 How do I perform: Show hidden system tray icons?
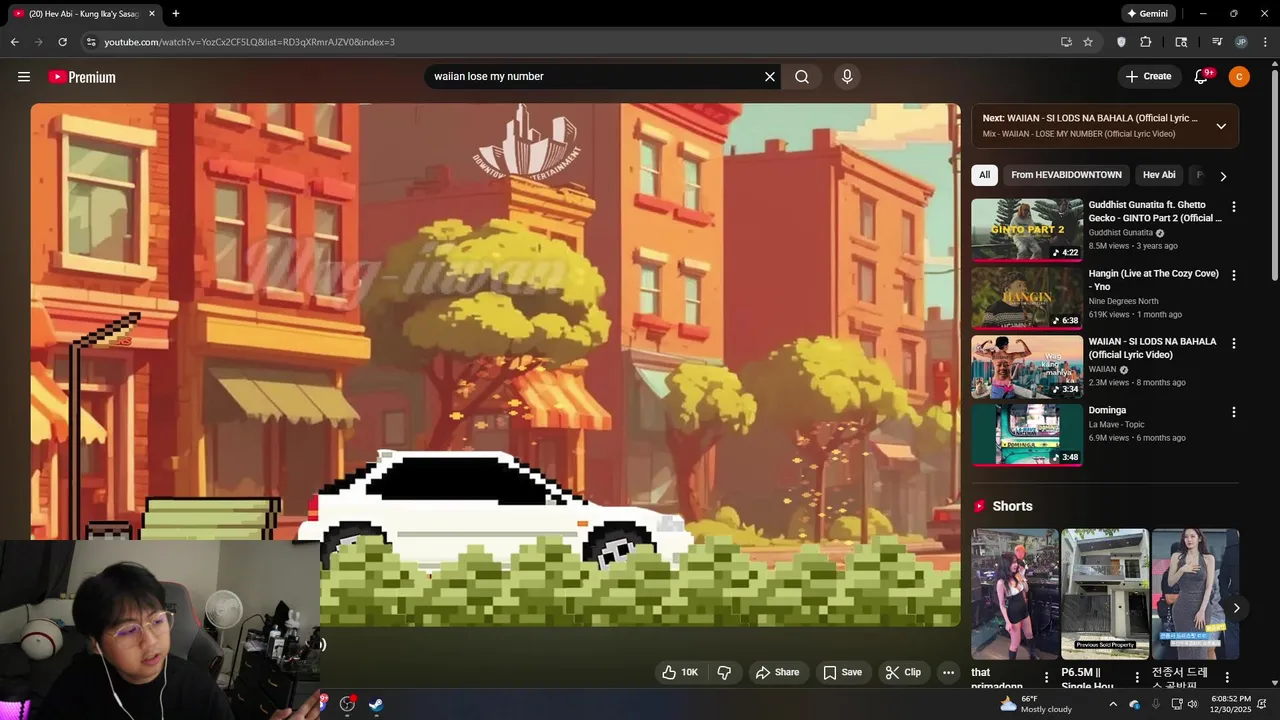(x=1113, y=704)
